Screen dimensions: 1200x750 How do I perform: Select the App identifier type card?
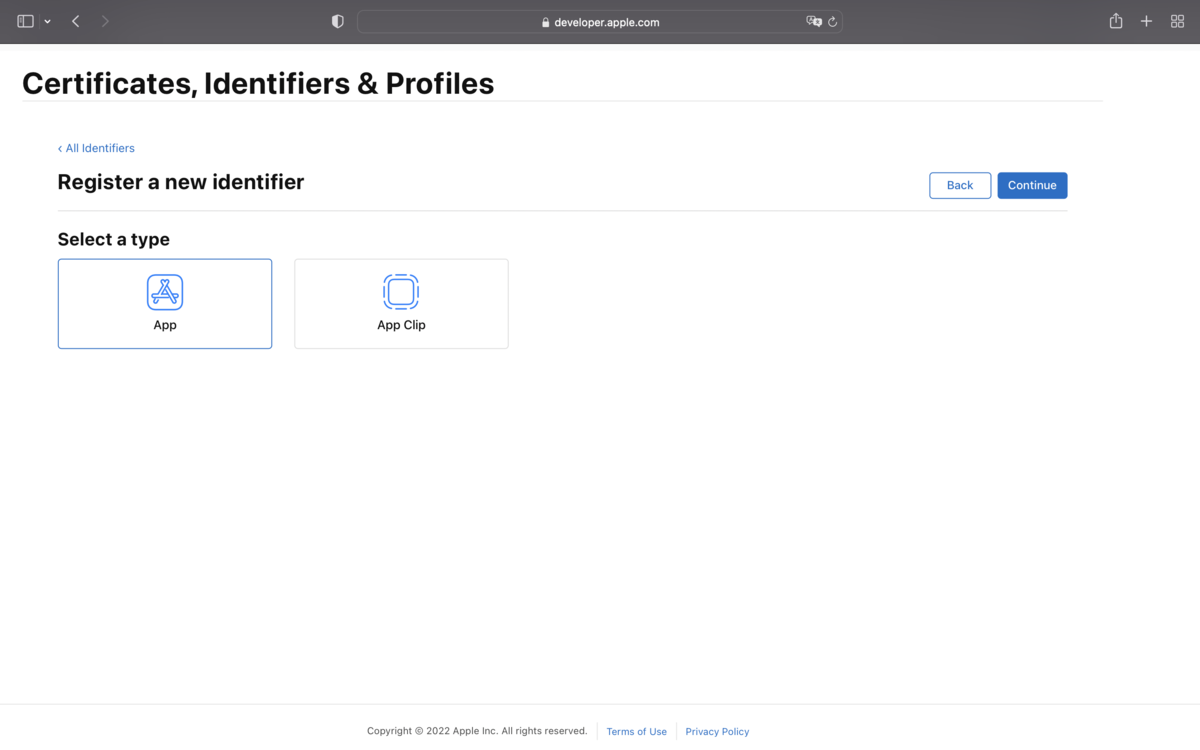165,304
